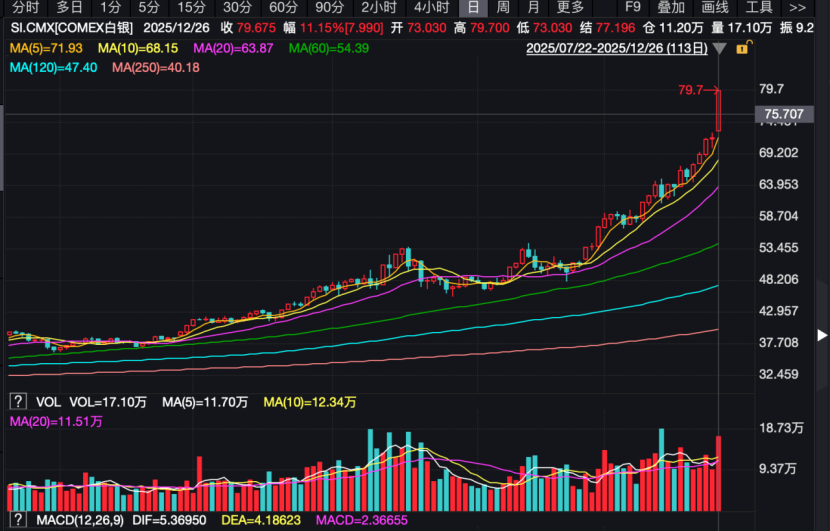Click the MACD indicator help question-mark icon

pyautogui.click(x=16, y=521)
